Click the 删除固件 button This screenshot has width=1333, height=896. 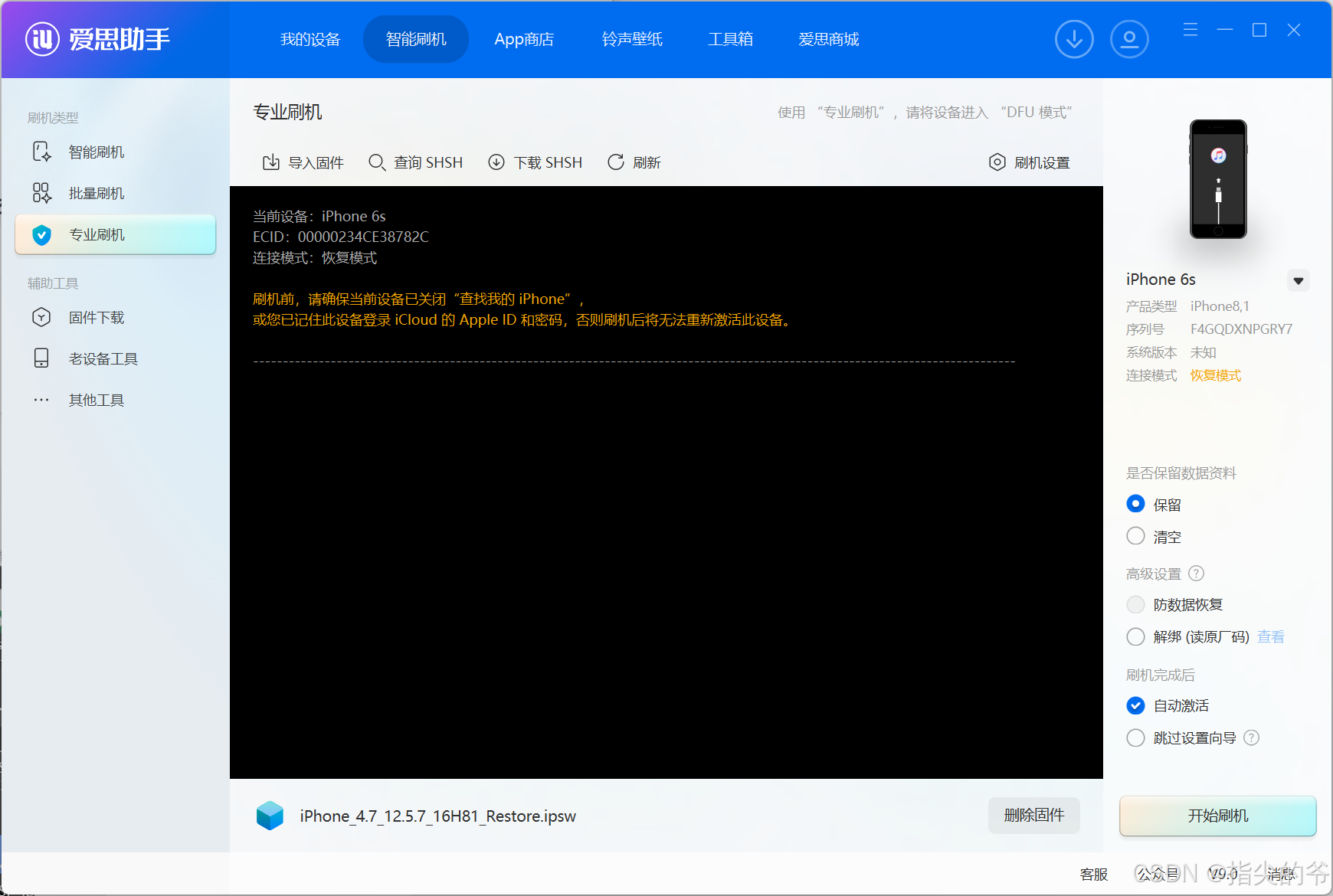pos(1034,816)
